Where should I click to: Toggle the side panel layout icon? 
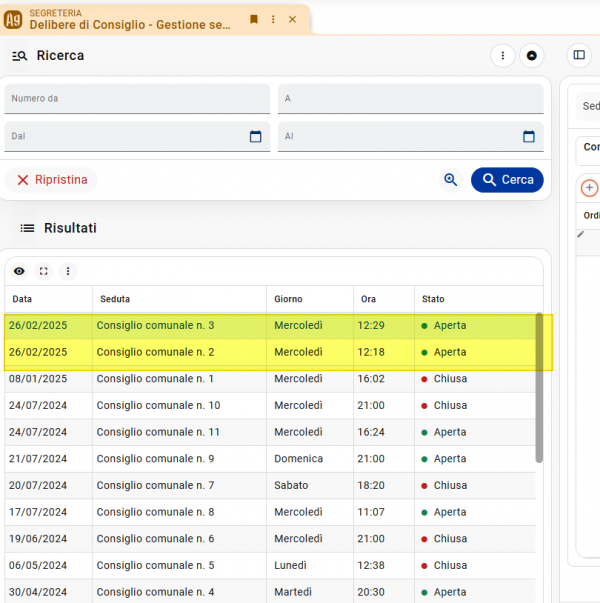click(579, 55)
